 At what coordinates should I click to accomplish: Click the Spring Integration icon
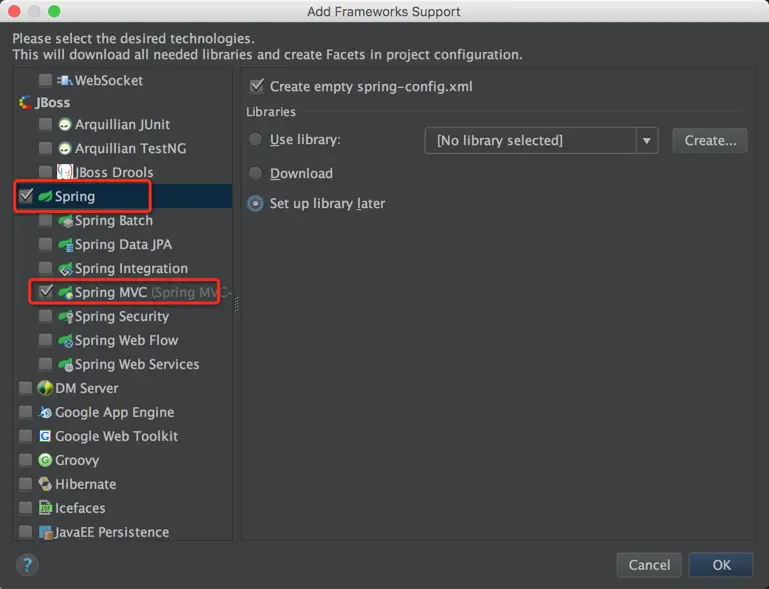click(65, 268)
